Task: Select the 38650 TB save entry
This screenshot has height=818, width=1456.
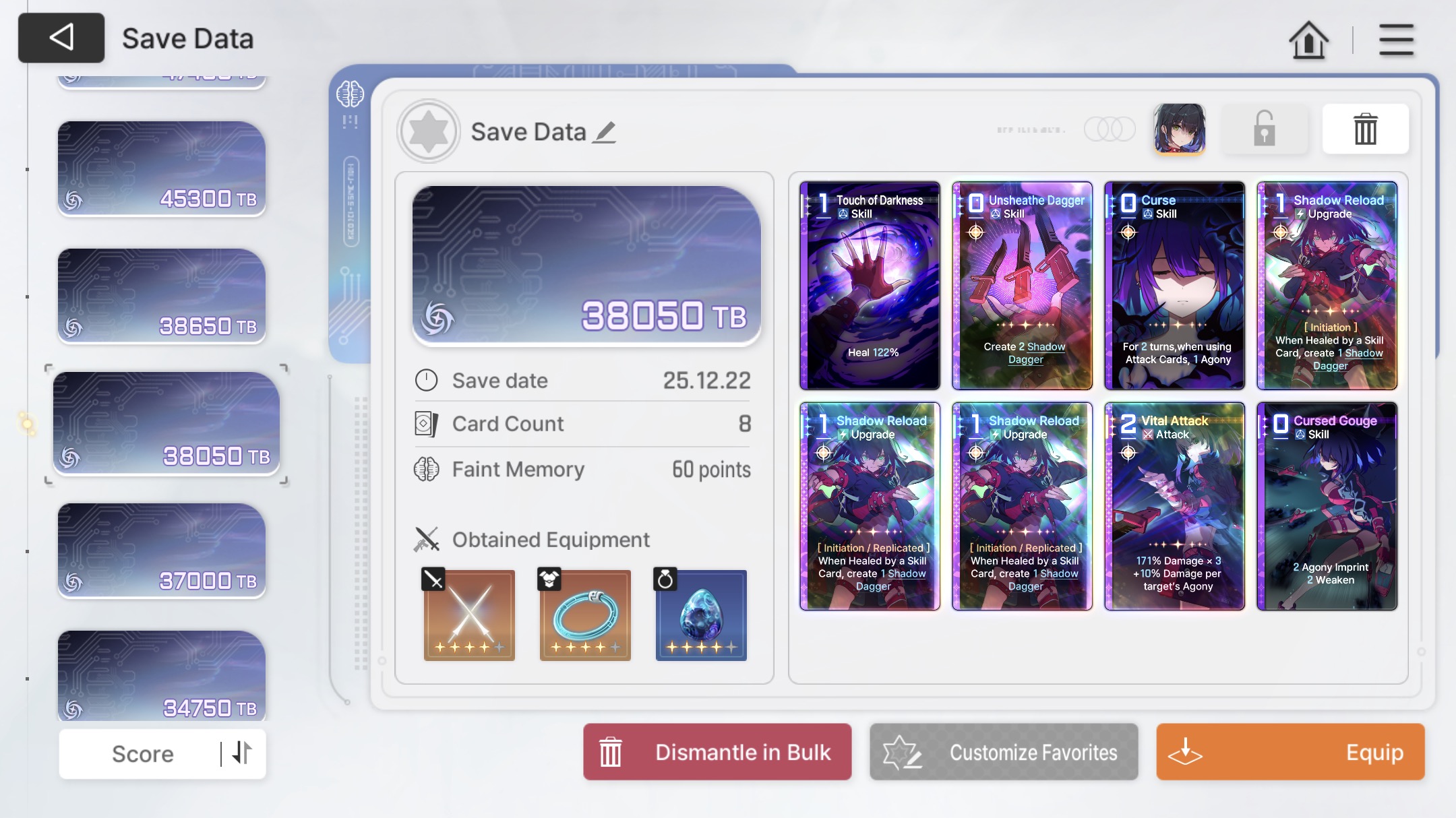Action: [162, 296]
